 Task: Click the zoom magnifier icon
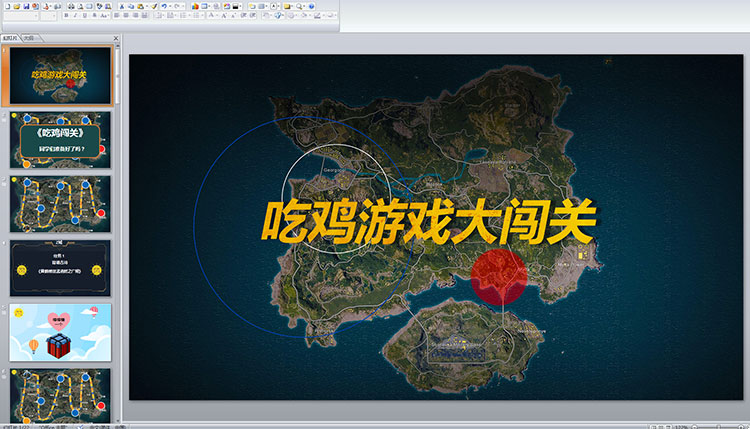[x=299, y=6]
